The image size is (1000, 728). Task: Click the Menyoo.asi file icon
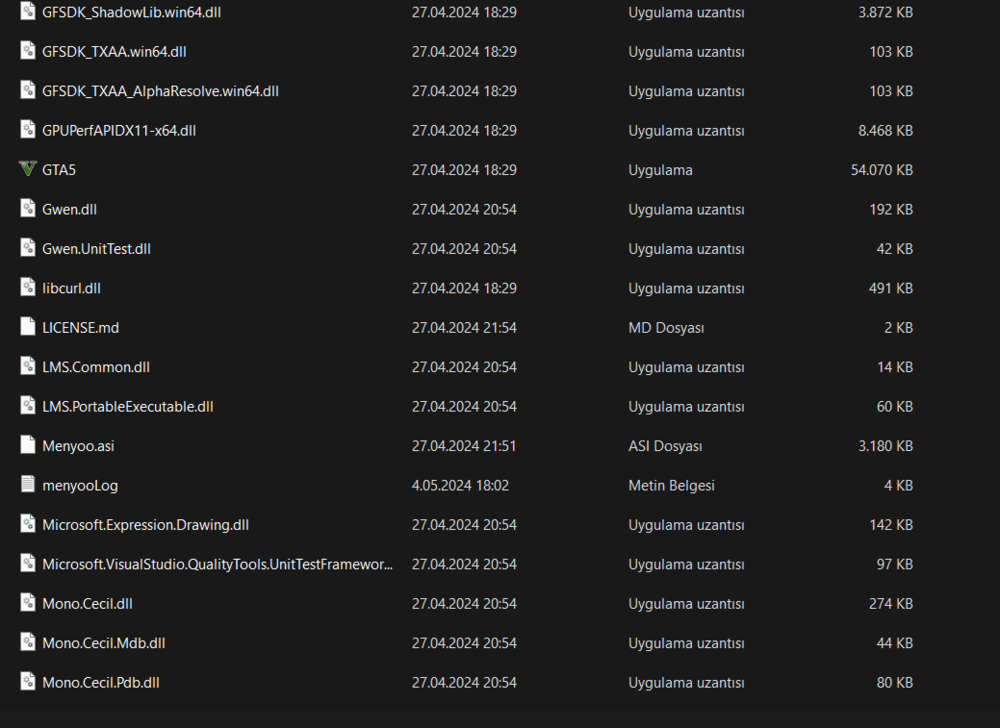pos(27,445)
